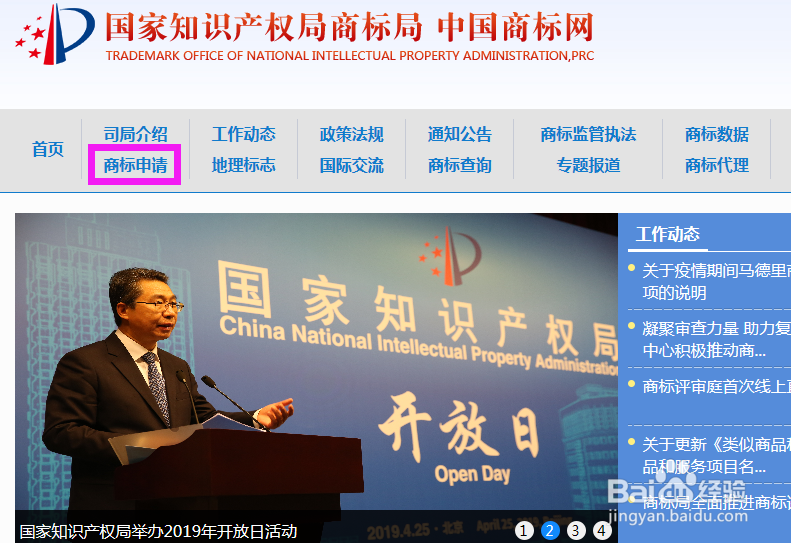Open 政策法规 navigation item

(352, 134)
